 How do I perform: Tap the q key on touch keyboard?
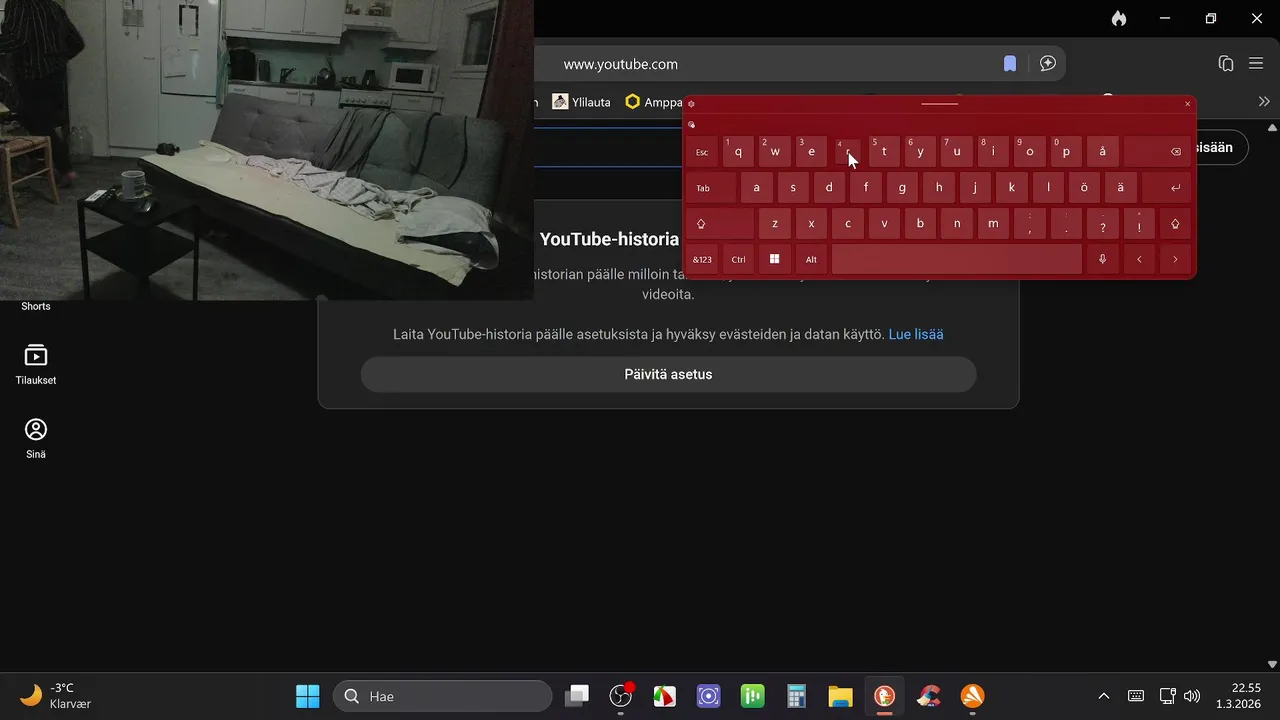[x=738, y=152]
